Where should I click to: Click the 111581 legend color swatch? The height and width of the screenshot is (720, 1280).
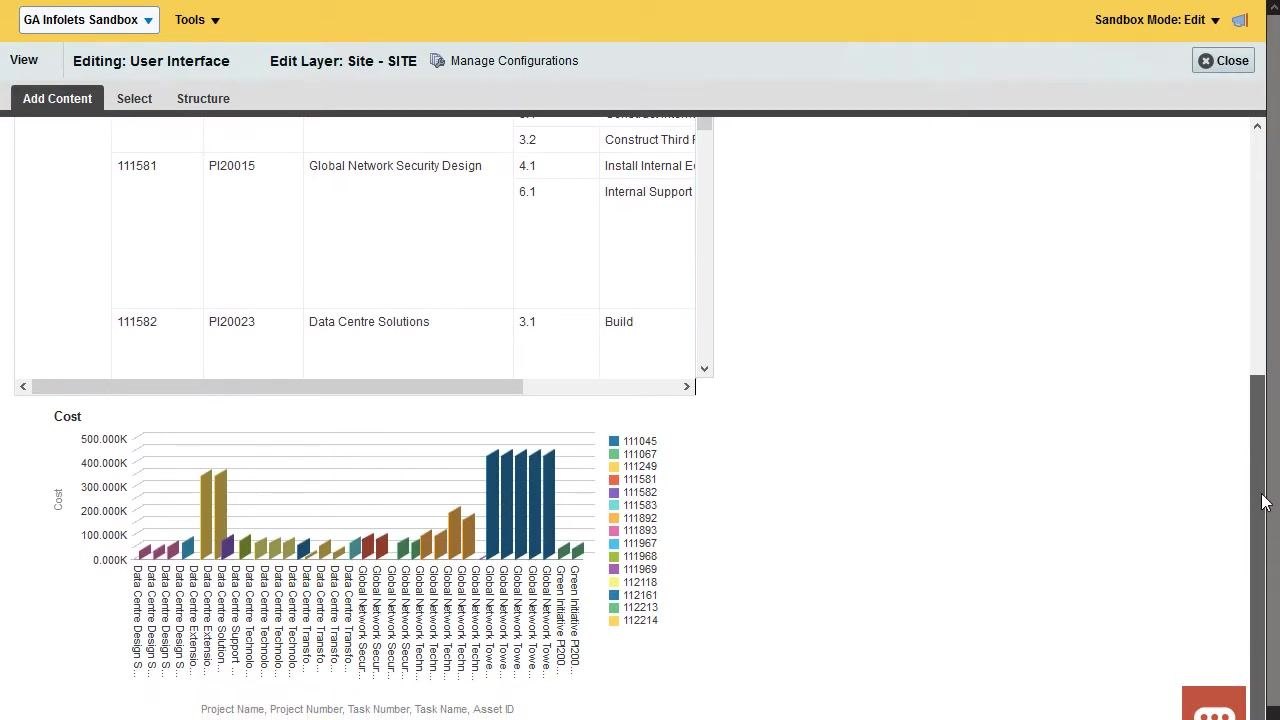click(614, 480)
